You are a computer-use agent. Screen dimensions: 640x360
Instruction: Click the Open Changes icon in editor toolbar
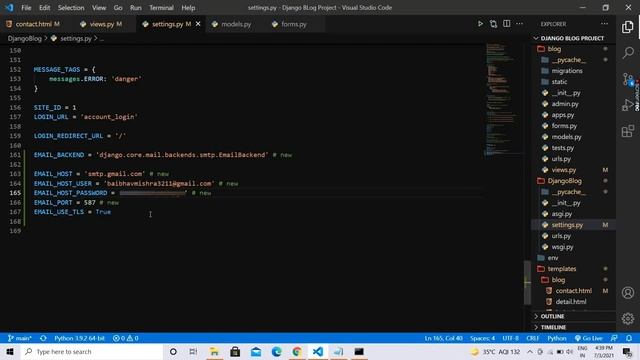[493, 24]
